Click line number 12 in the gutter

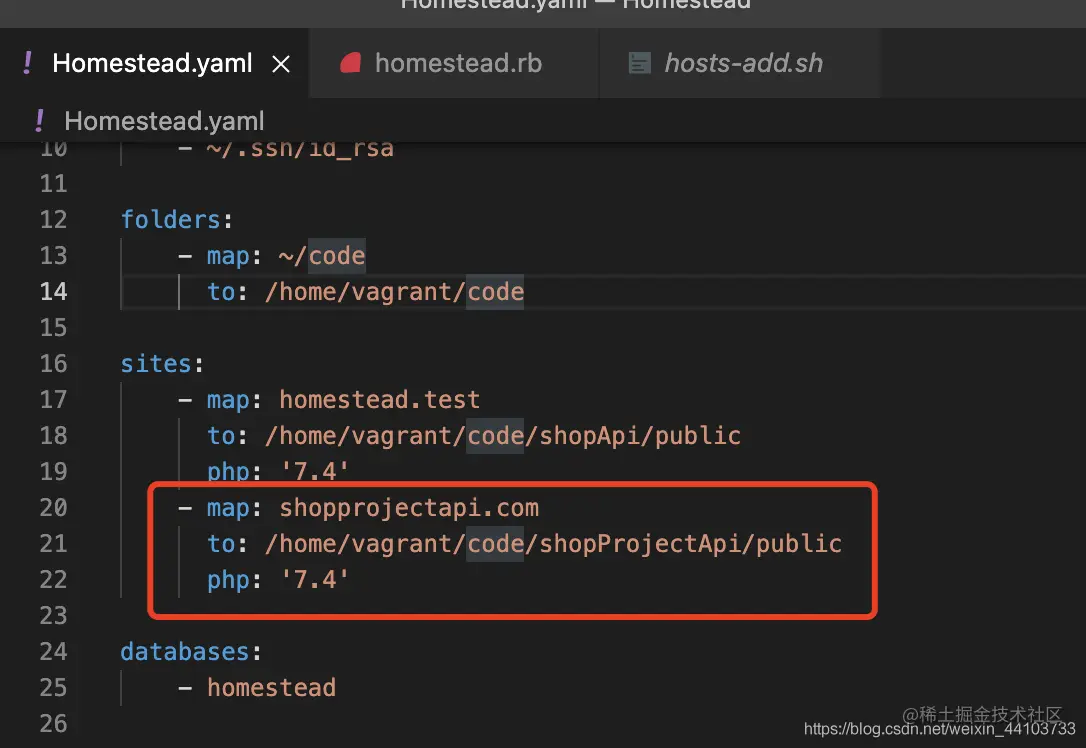[53, 220]
